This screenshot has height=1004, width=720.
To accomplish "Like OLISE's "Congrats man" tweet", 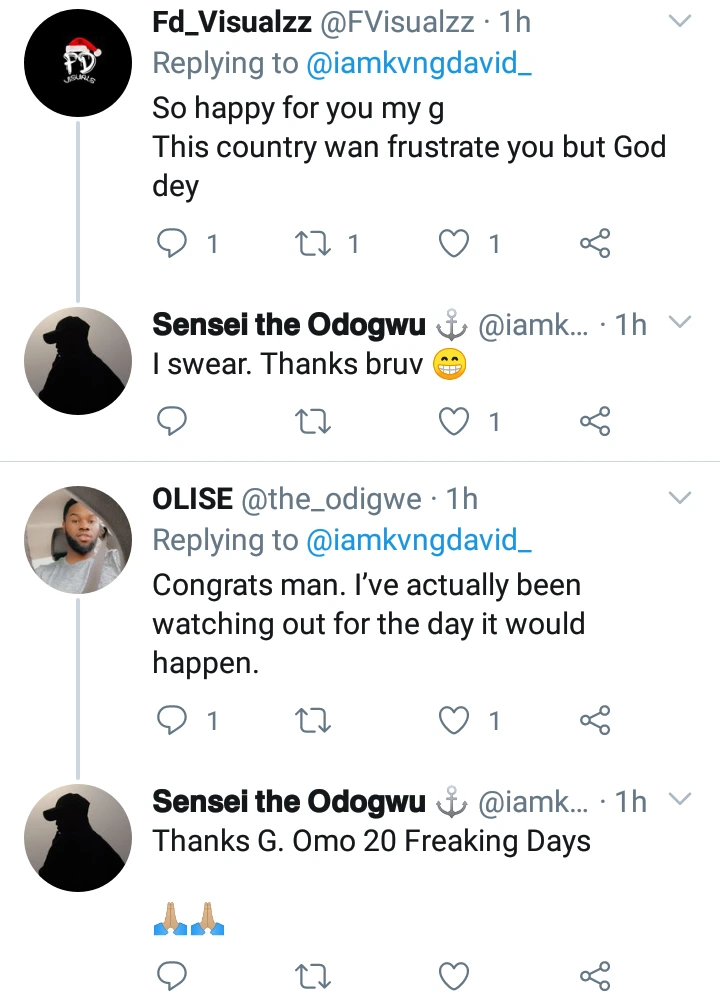I will pos(454,720).
